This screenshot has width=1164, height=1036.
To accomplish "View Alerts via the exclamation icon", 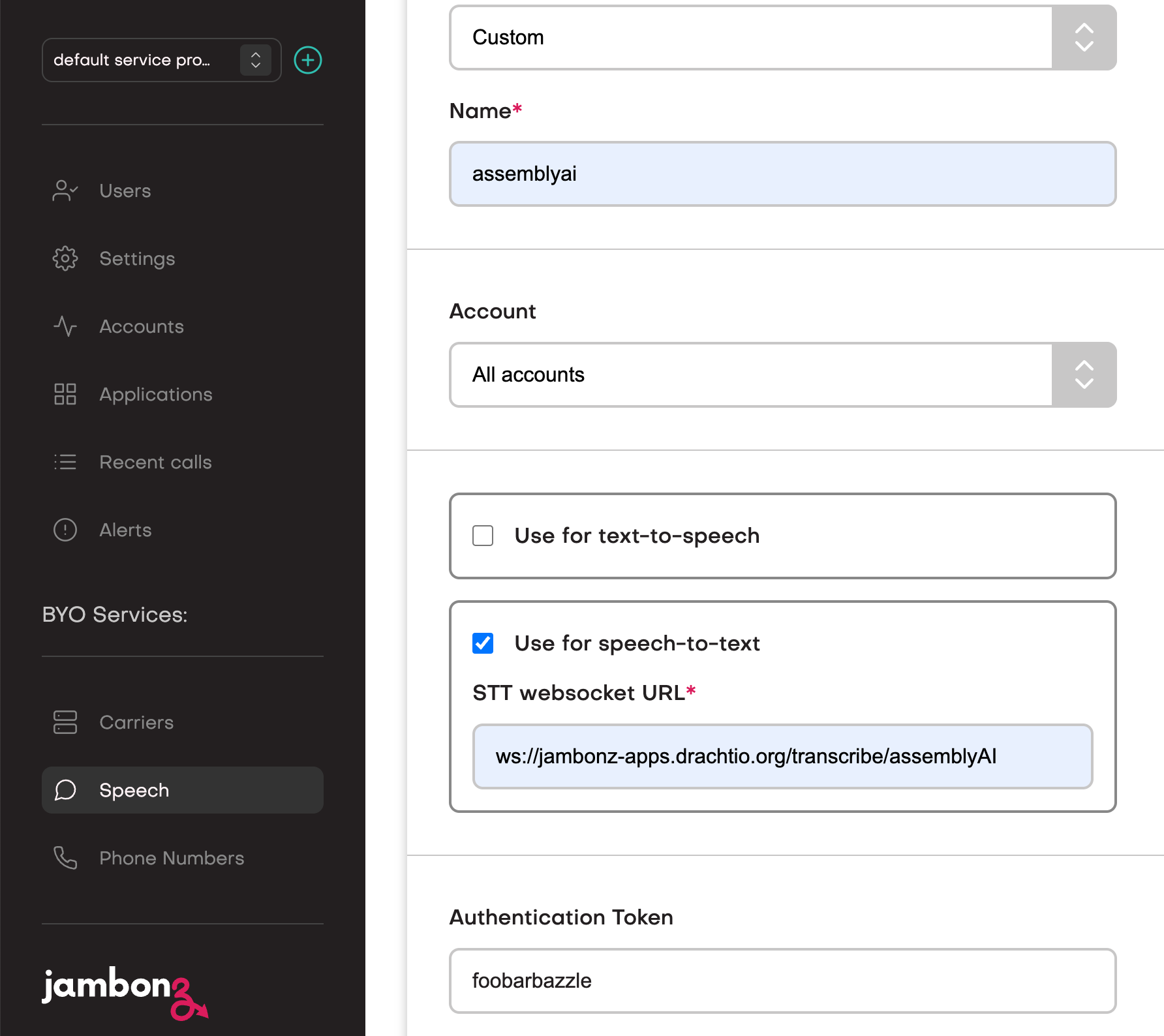I will tap(64, 530).
